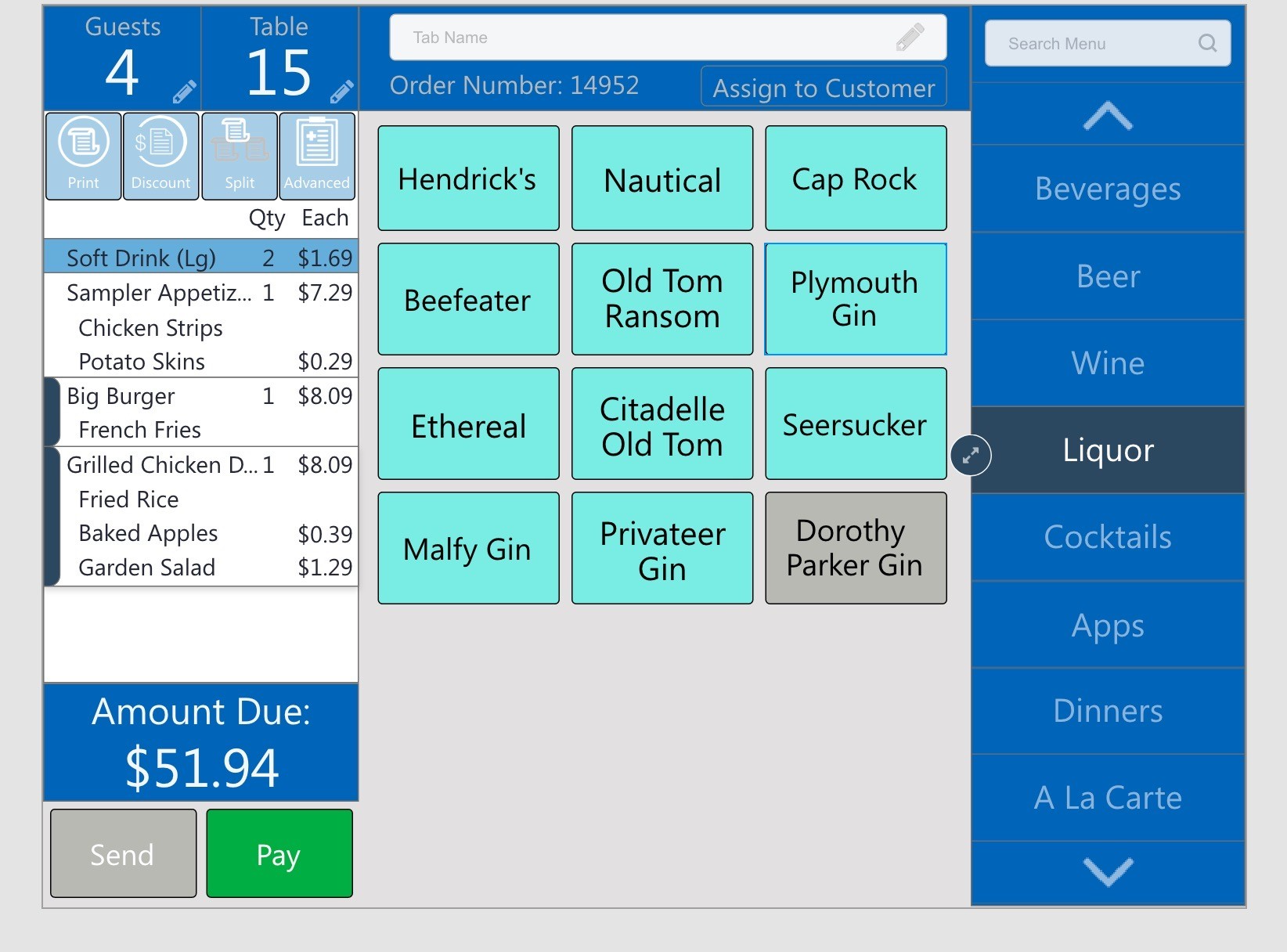Add Citadelle Old Tom
The image size is (1287, 952).
coord(662,424)
